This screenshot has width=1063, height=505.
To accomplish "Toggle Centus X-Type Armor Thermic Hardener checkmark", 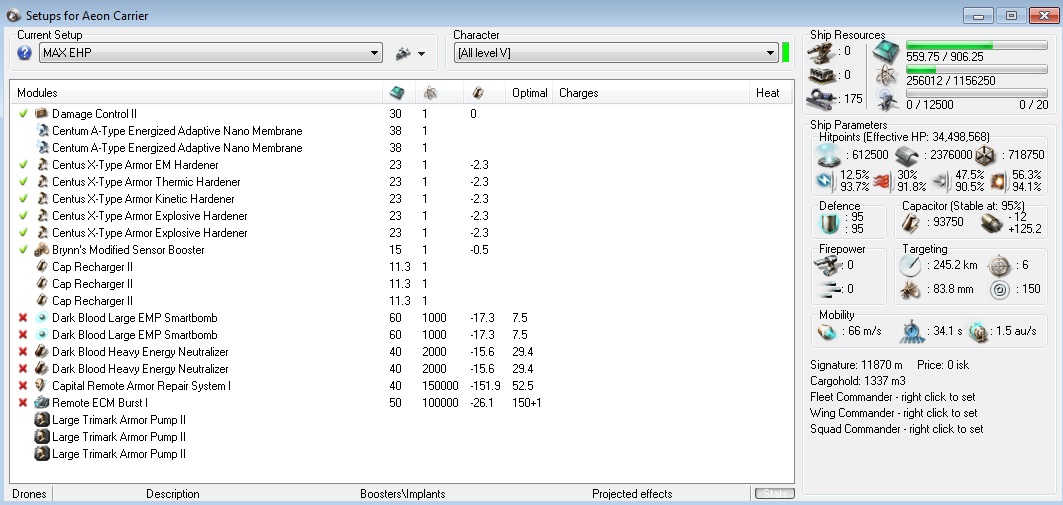I will point(23,182).
